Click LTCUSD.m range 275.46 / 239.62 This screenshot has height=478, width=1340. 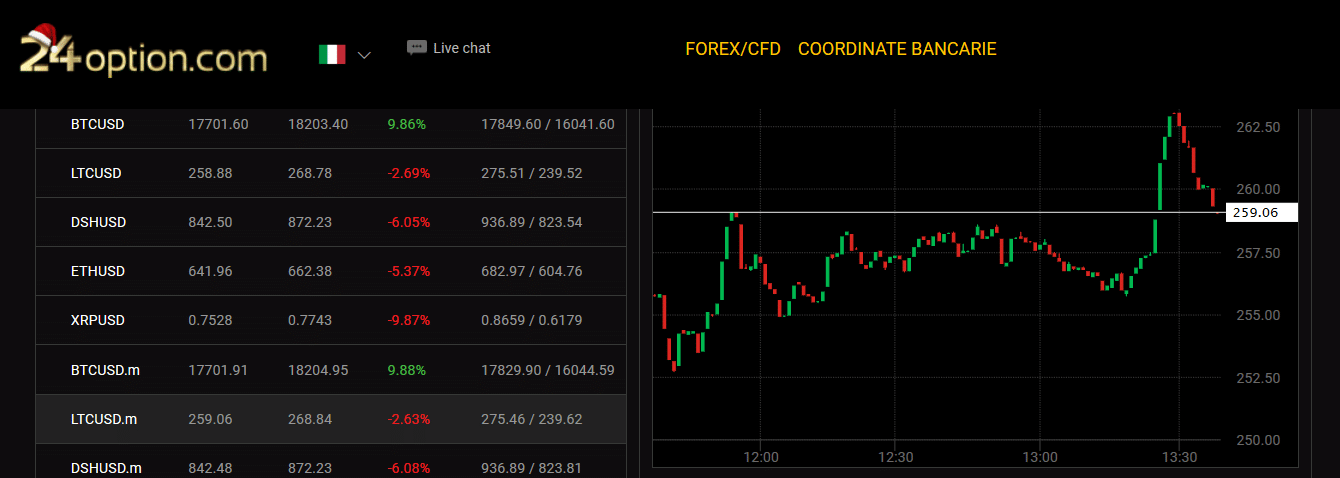click(x=532, y=419)
